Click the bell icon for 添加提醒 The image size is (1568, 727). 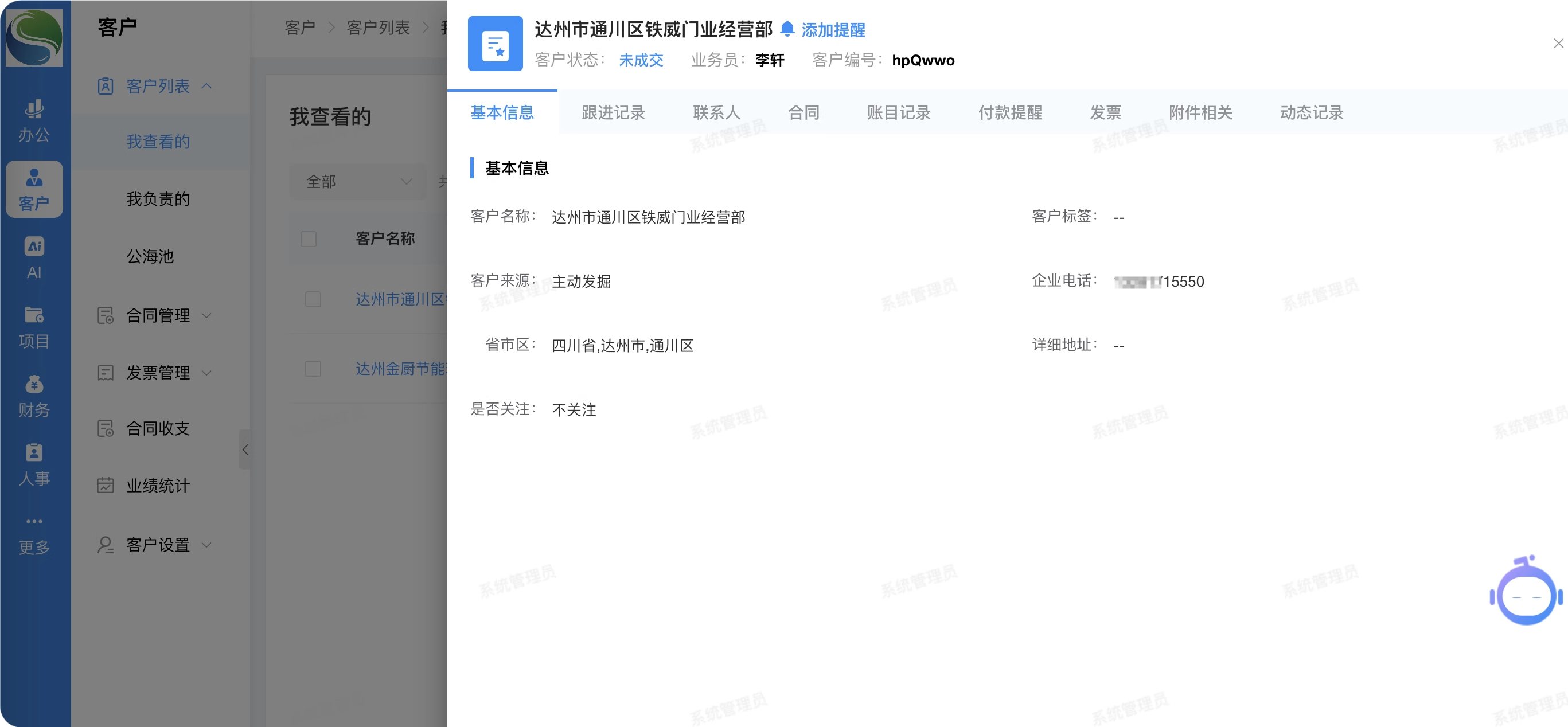[x=787, y=29]
